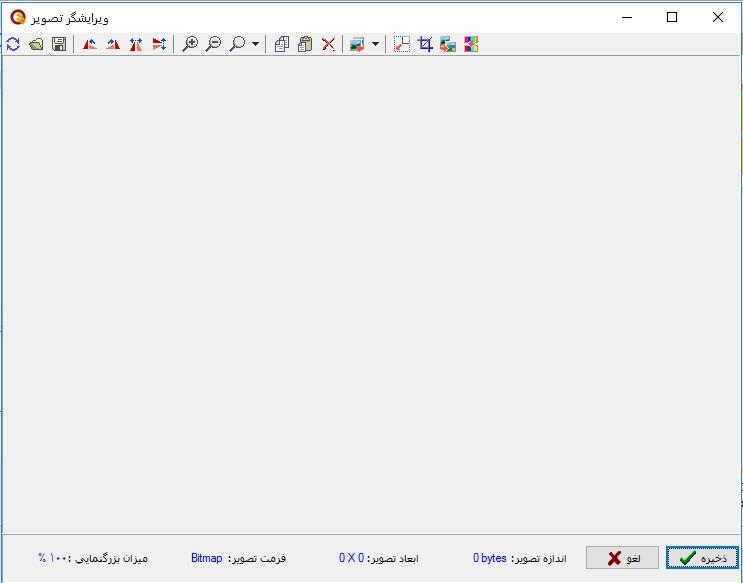
Task: Expand the dropdown arrow beside picture icon
Action: click(x=375, y=44)
